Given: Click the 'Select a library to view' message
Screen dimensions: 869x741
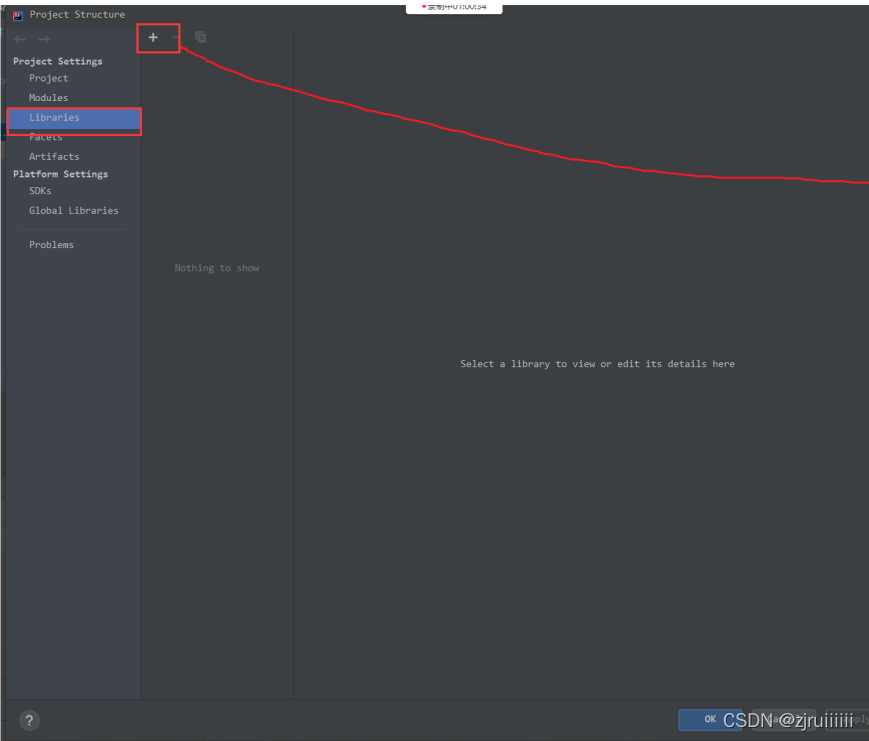Looking at the screenshot, I should click(597, 364).
